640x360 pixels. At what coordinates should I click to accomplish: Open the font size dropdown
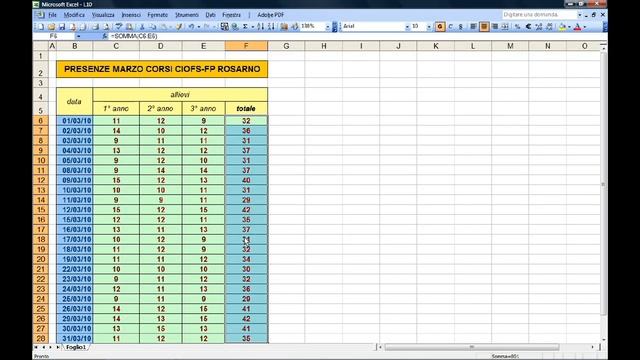tap(429, 27)
